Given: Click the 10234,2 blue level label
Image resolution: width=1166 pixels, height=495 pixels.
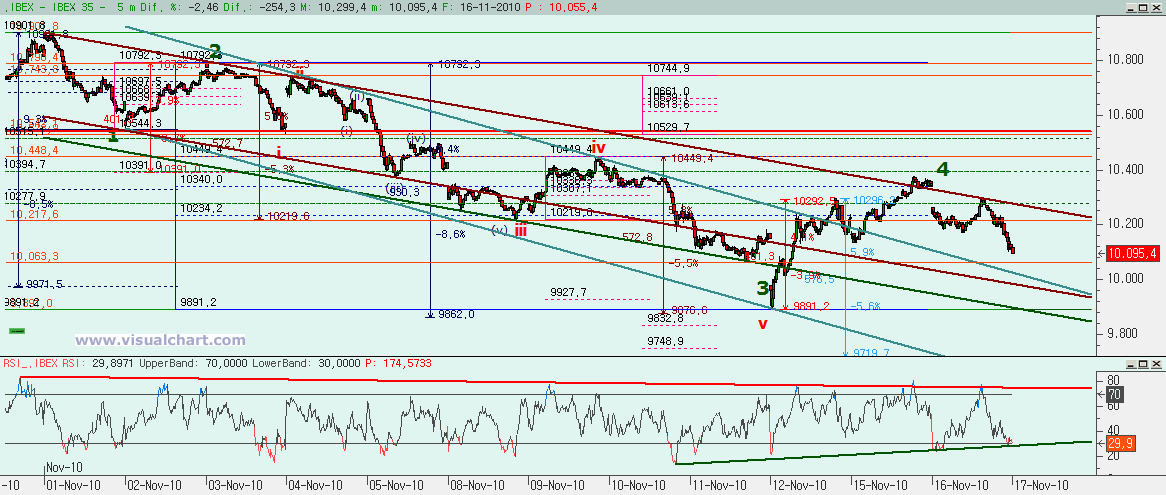Looking at the screenshot, I should 201,209.
